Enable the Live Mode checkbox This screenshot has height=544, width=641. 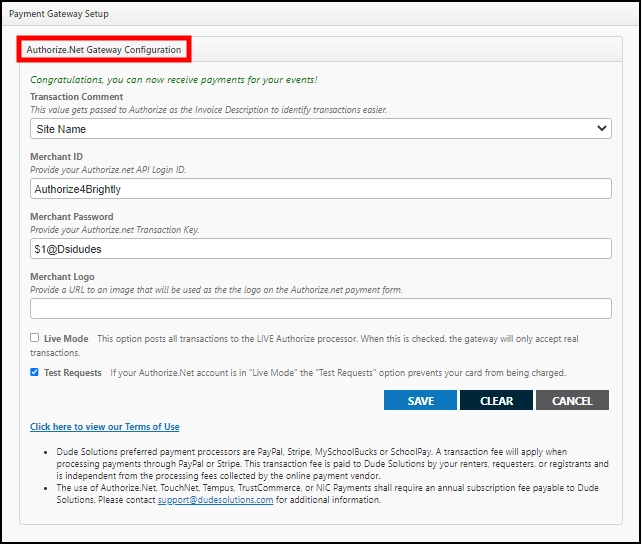point(34,338)
